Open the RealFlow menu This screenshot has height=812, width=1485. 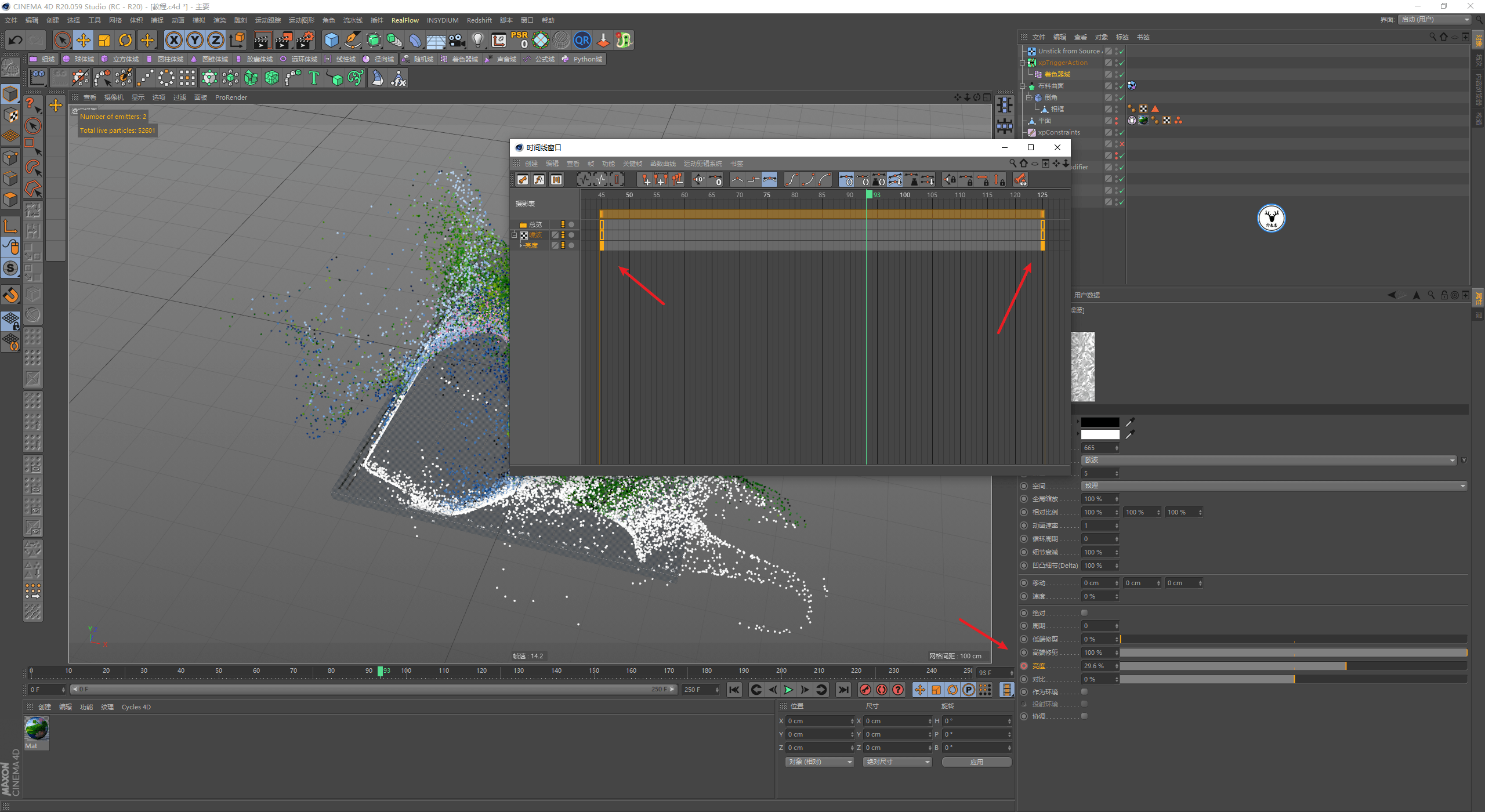coord(404,20)
